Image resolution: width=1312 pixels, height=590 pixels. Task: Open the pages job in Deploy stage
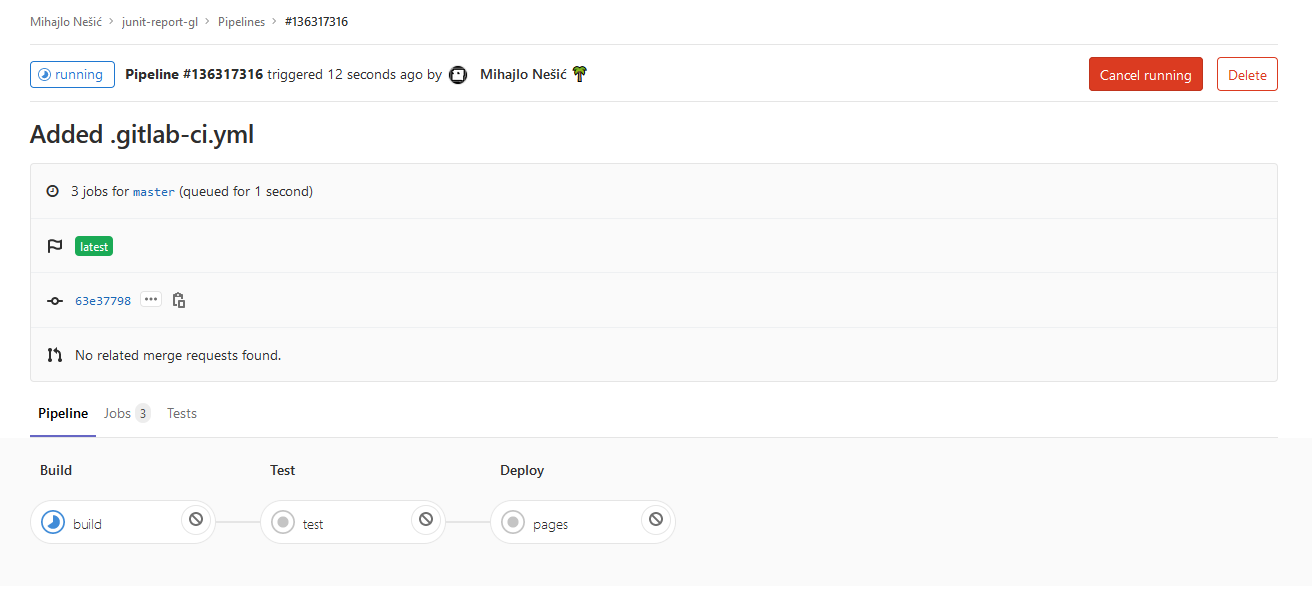(550, 524)
